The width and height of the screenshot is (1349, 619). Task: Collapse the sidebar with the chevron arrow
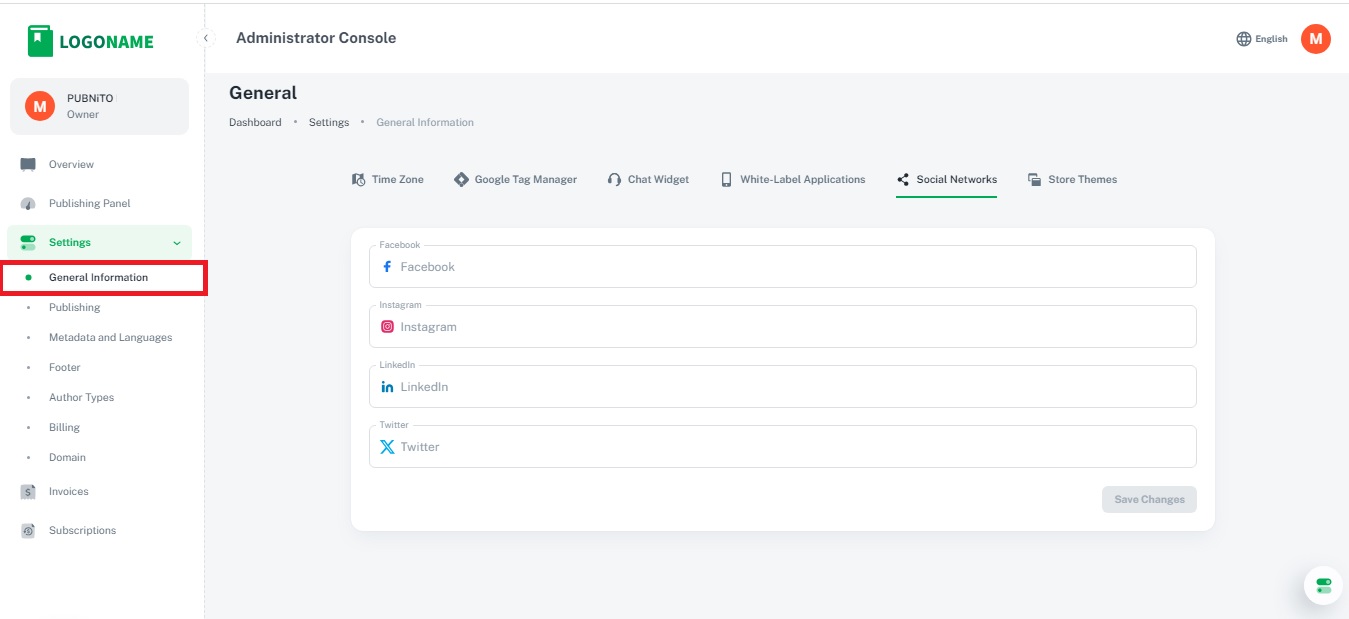(x=206, y=38)
